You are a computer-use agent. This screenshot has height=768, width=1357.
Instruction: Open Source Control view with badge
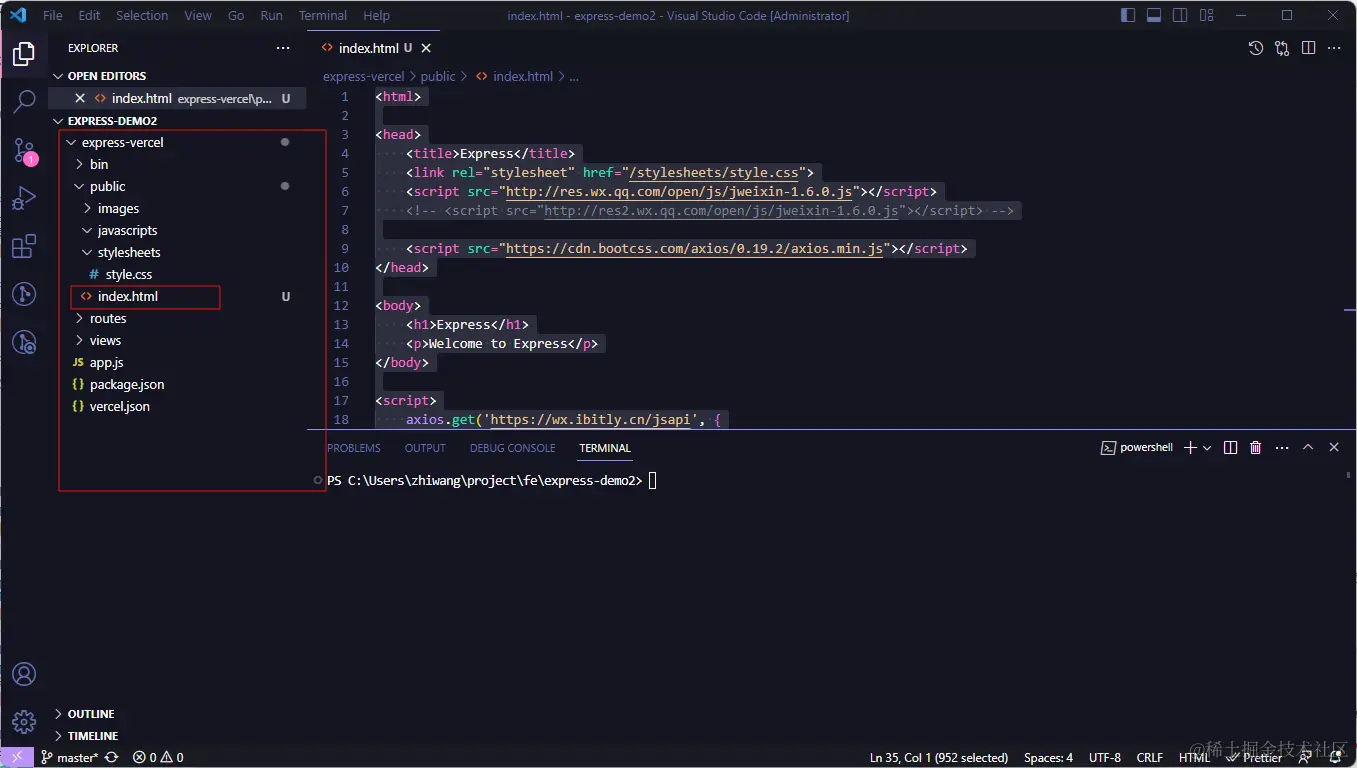[x=24, y=150]
